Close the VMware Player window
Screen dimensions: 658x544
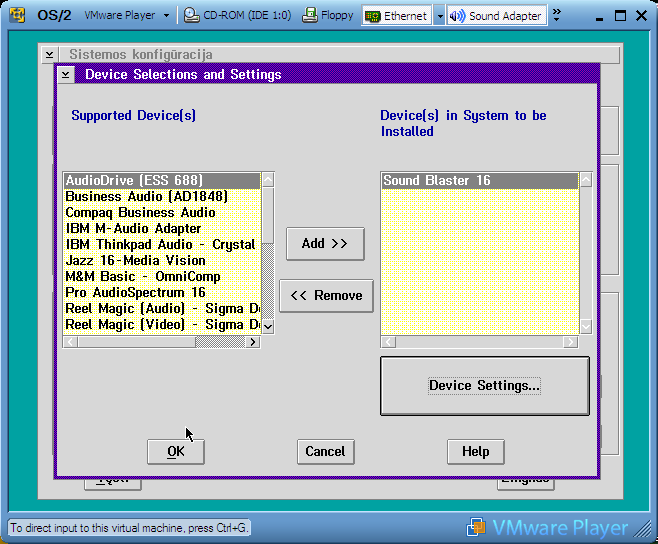pos(641,16)
